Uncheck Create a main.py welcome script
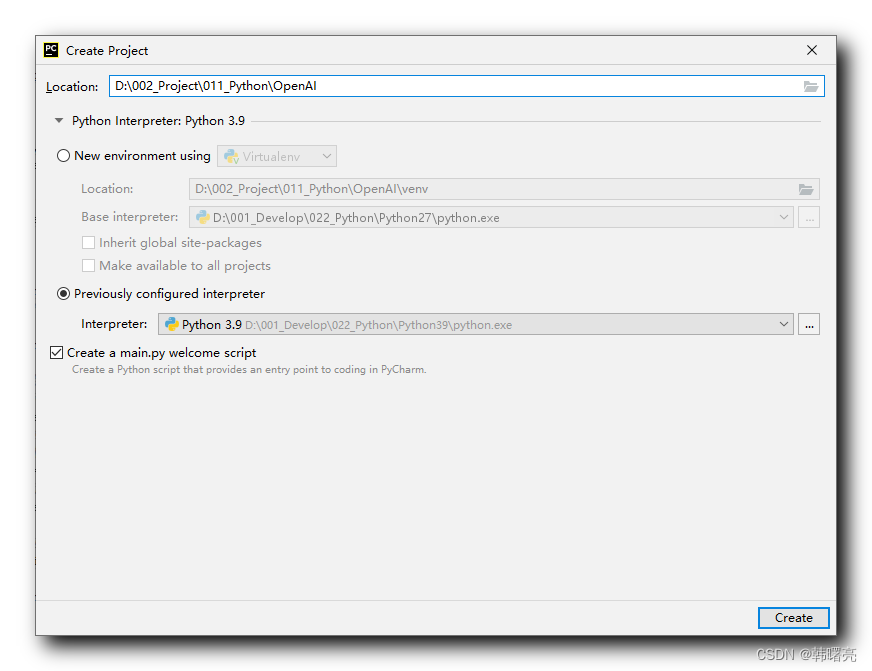This screenshot has width=872, height=671. point(56,352)
